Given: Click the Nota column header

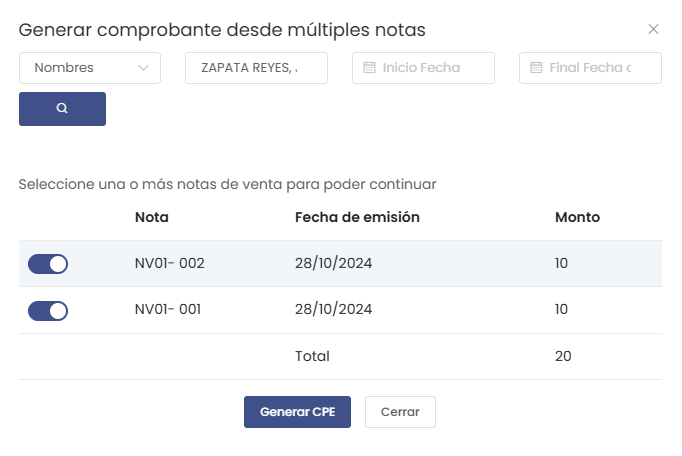Looking at the screenshot, I should 152,217.
